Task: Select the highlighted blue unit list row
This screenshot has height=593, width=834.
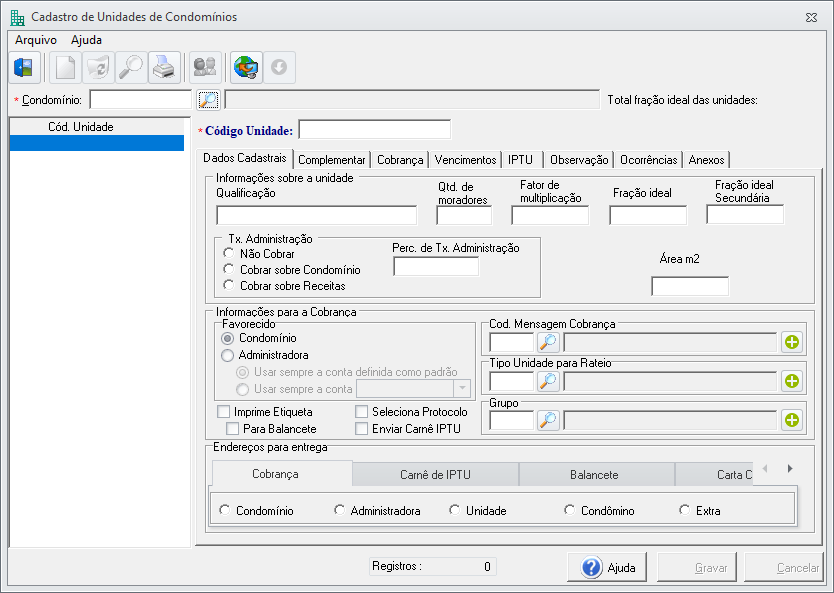Action: click(97, 143)
